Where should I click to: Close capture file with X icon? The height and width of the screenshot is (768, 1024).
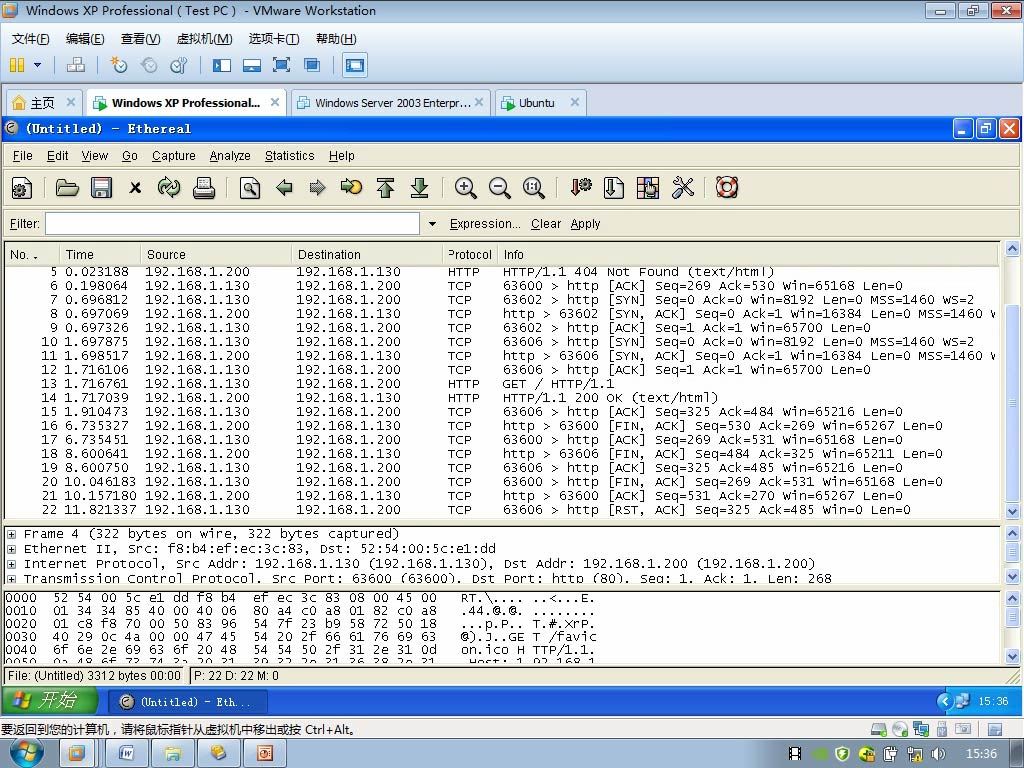[x=135, y=188]
